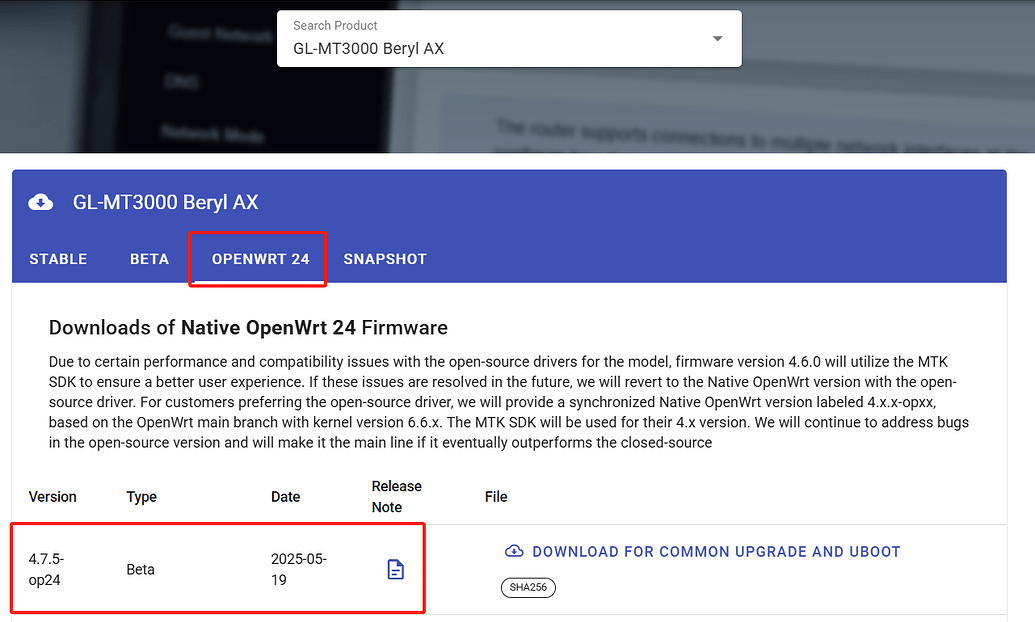Click the Date column header
This screenshot has width=1035, height=622.
[x=285, y=497]
